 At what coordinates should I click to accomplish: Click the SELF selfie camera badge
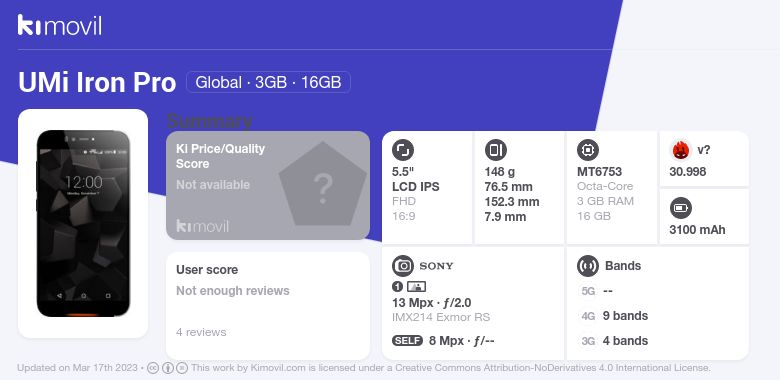(407, 341)
